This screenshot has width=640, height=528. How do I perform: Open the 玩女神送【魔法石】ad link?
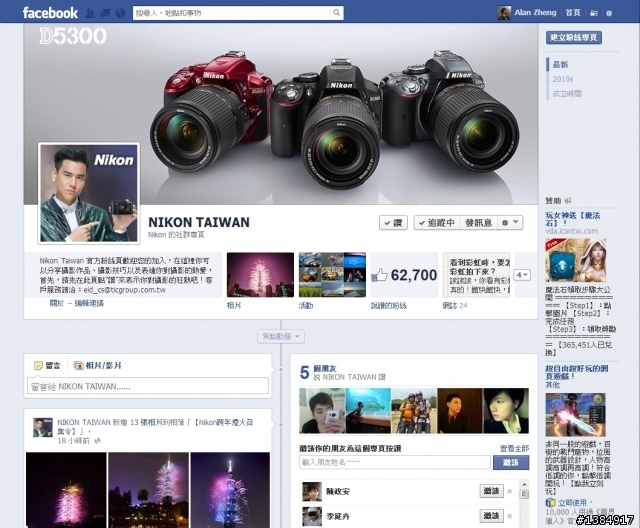click(573, 219)
